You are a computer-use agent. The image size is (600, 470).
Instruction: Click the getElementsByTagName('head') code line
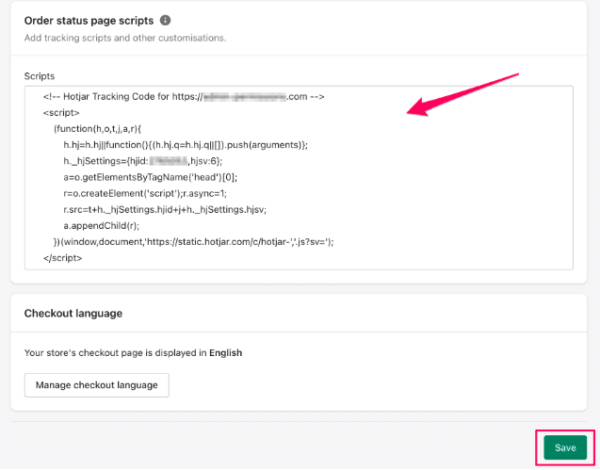[x=150, y=177]
